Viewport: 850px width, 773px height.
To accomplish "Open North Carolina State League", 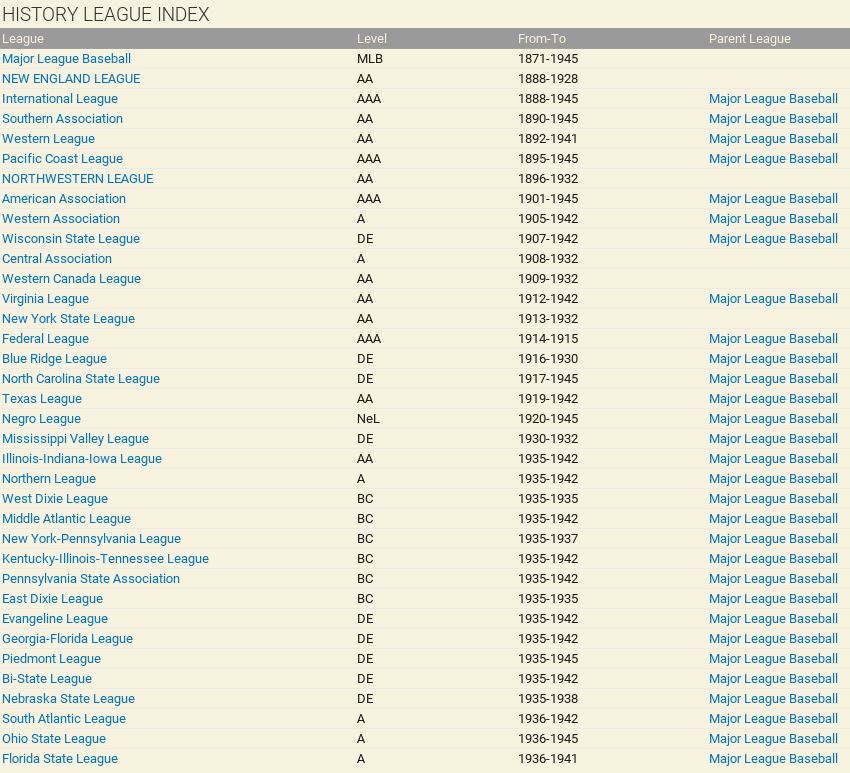I will [x=81, y=379].
